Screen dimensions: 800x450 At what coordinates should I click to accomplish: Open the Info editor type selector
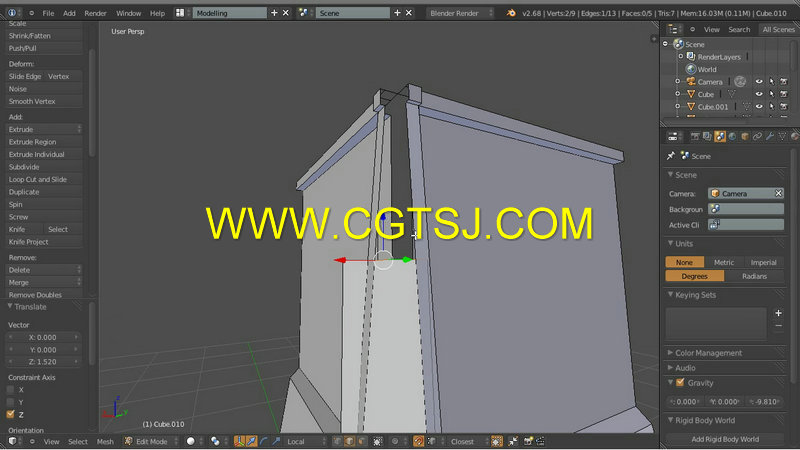tap(12, 13)
